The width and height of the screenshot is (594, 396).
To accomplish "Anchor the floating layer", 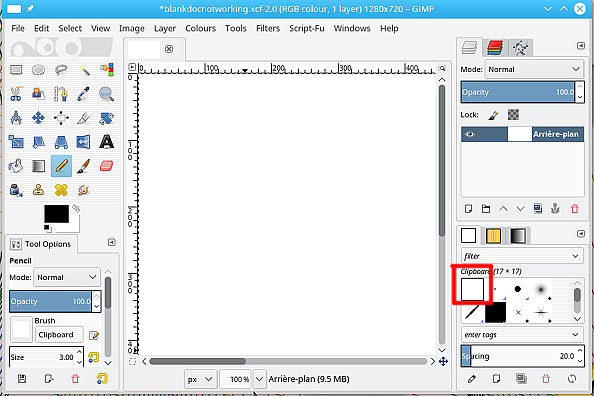I will point(555,209).
